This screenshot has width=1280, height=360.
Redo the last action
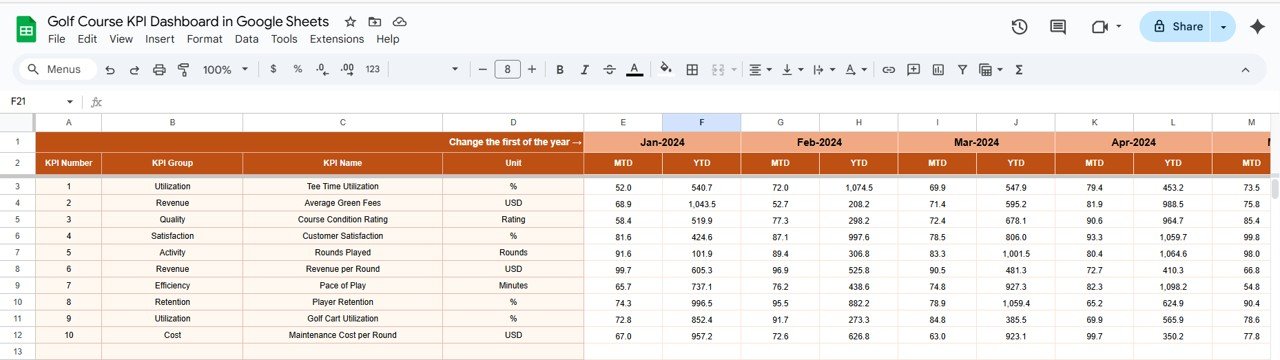point(135,70)
